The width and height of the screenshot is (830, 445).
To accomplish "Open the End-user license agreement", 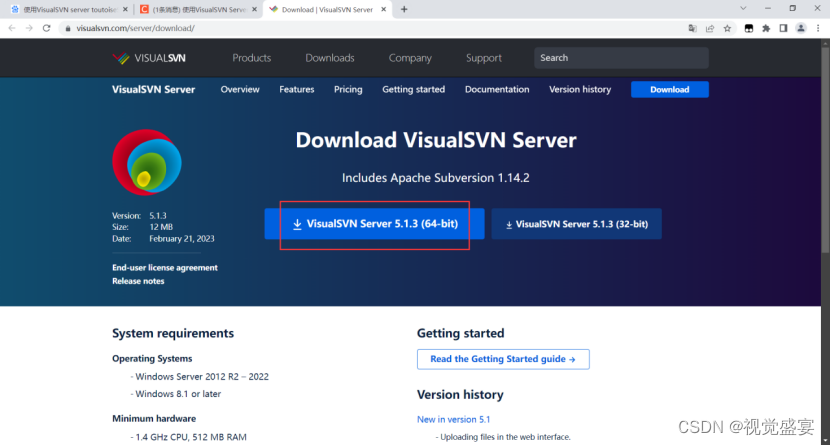I will pos(165,268).
